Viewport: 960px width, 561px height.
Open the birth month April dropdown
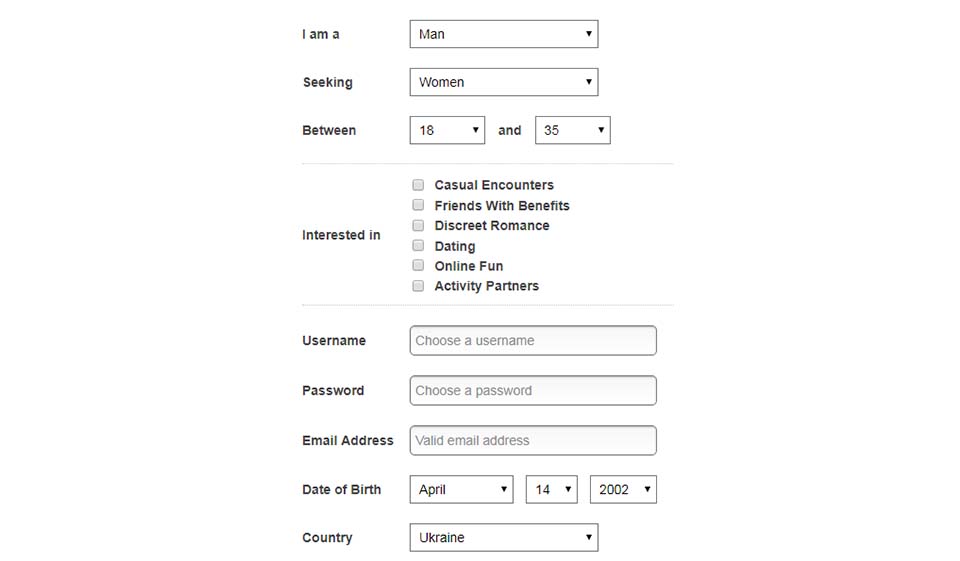462,489
